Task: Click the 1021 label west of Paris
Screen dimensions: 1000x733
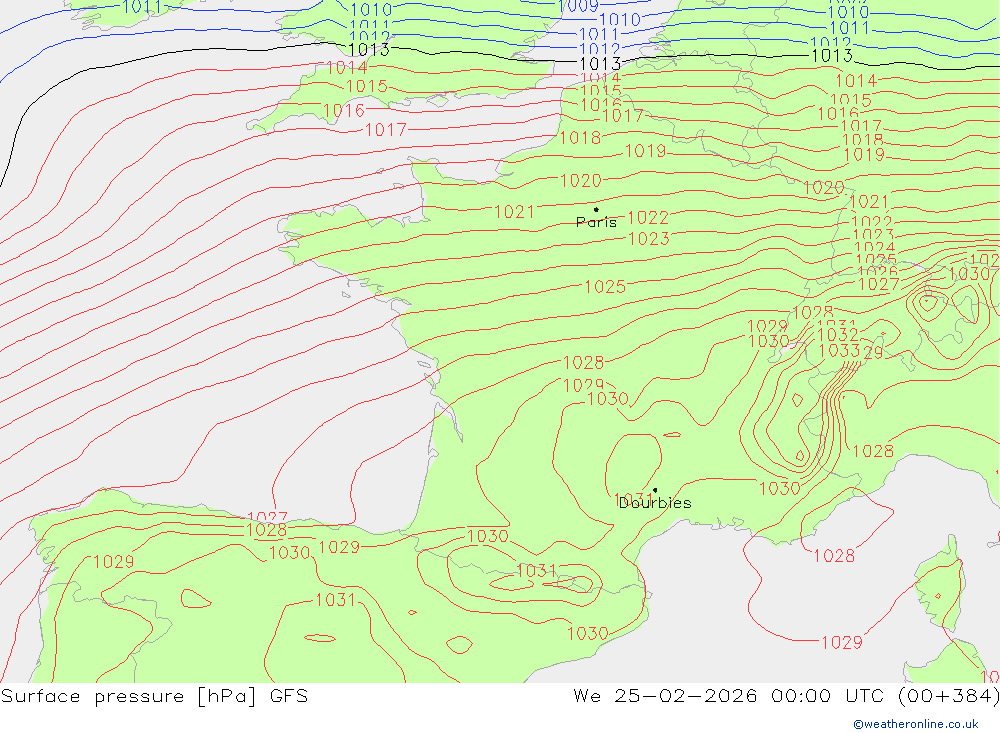Action: [514, 212]
